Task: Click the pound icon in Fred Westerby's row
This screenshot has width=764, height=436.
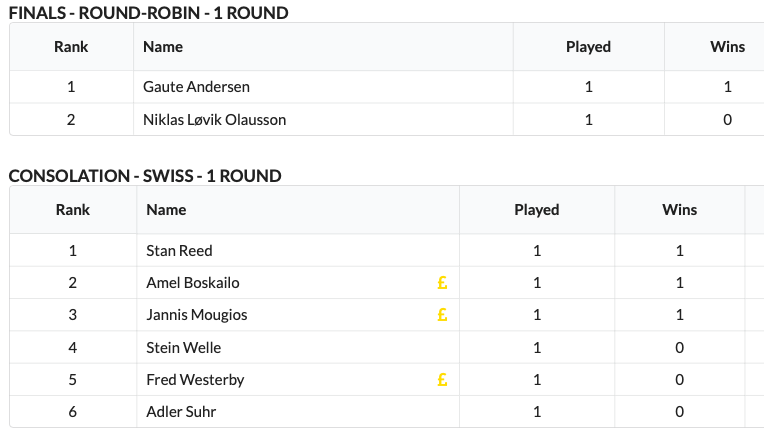Action: click(442, 380)
